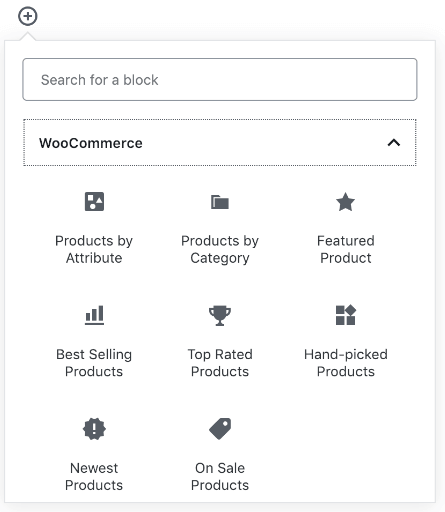Choose the Featured Product star icon
Viewport: 445px width, 512px height.
(346, 202)
